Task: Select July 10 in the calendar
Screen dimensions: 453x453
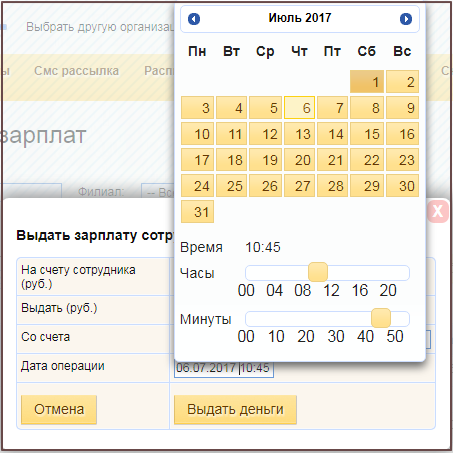Action: tap(197, 134)
